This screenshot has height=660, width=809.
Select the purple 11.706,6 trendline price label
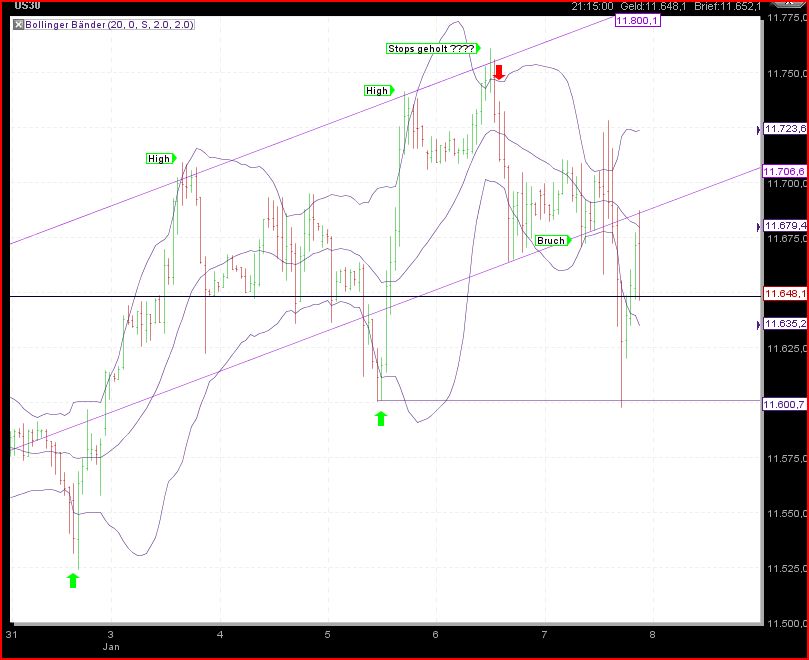785,172
